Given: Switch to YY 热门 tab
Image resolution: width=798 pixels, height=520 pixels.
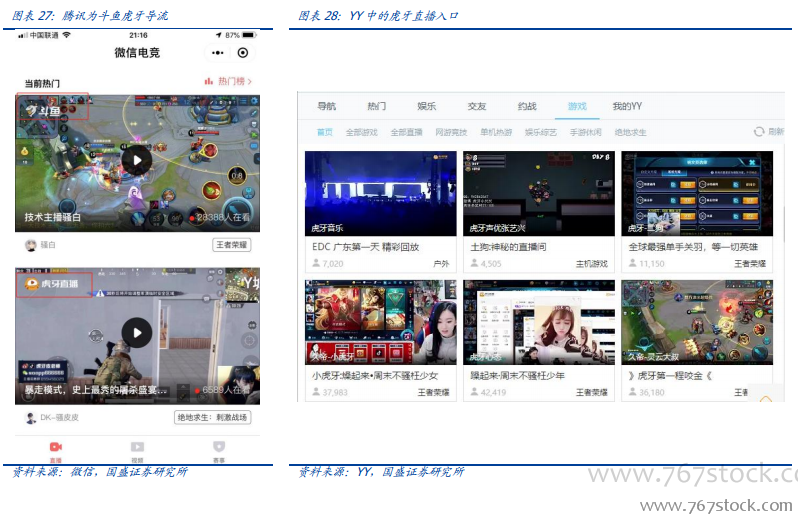Looking at the screenshot, I should (377, 106).
